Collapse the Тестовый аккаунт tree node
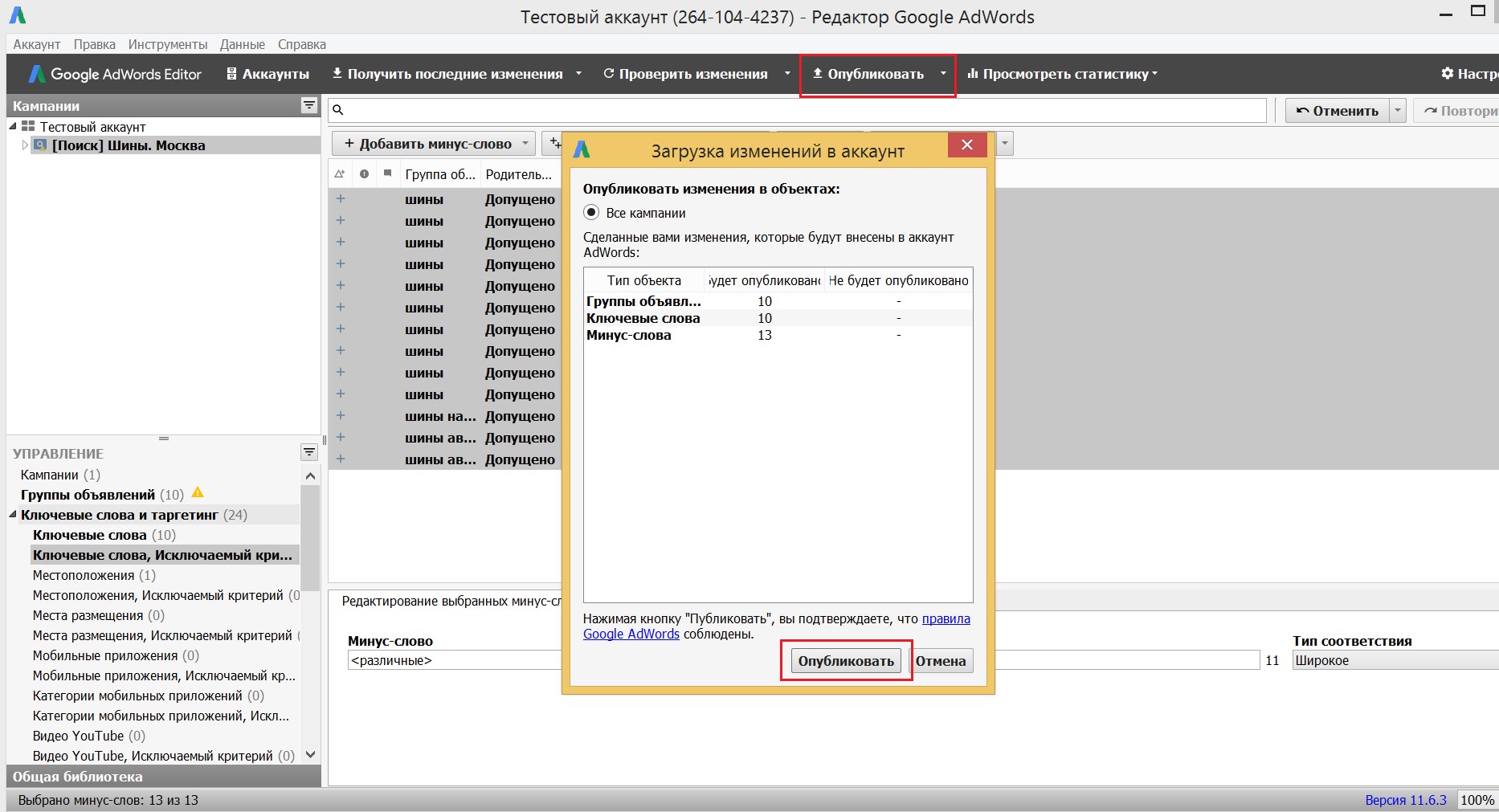The height and width of the screenshot is (812, 1499). click(x=13, y=126)
